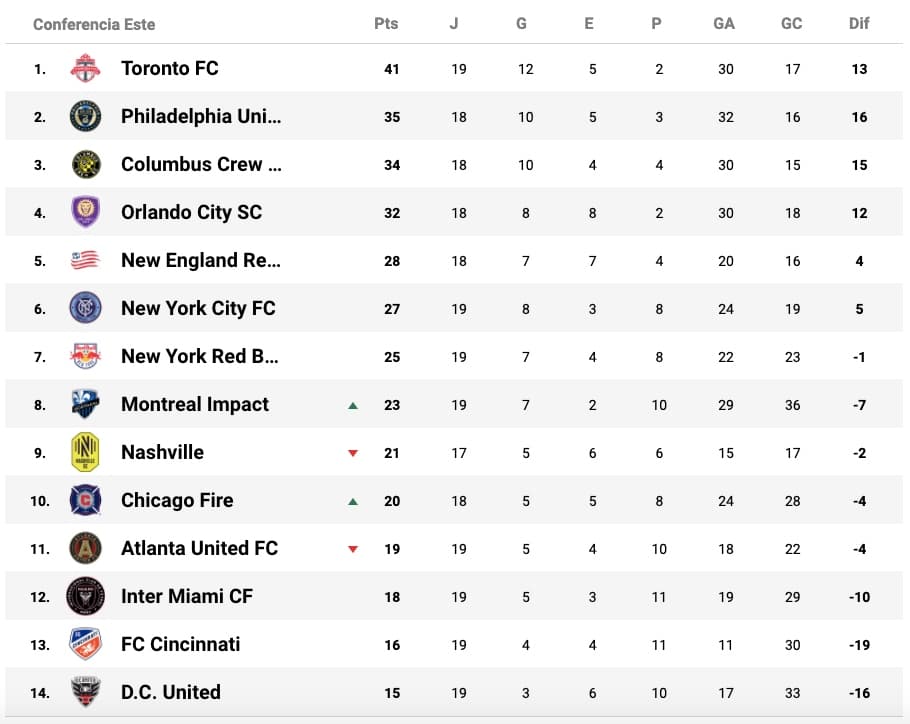Click the Orlando City SC crest
910x724 pixels.
coord(85,213)
